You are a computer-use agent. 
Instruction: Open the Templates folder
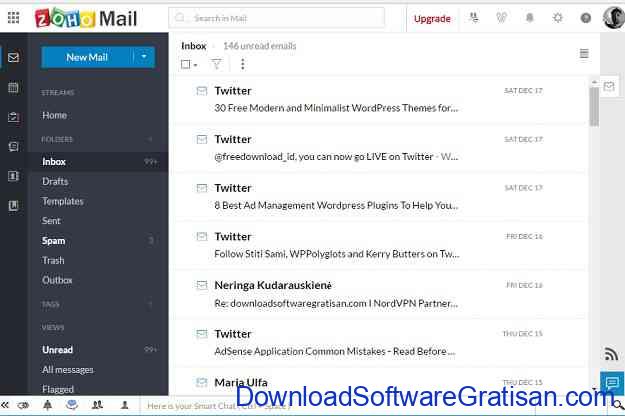tap(63, 201)
